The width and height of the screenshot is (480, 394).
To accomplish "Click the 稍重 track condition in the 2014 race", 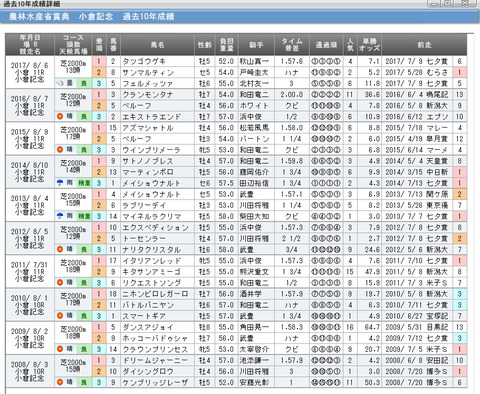I will coord(84,183).
